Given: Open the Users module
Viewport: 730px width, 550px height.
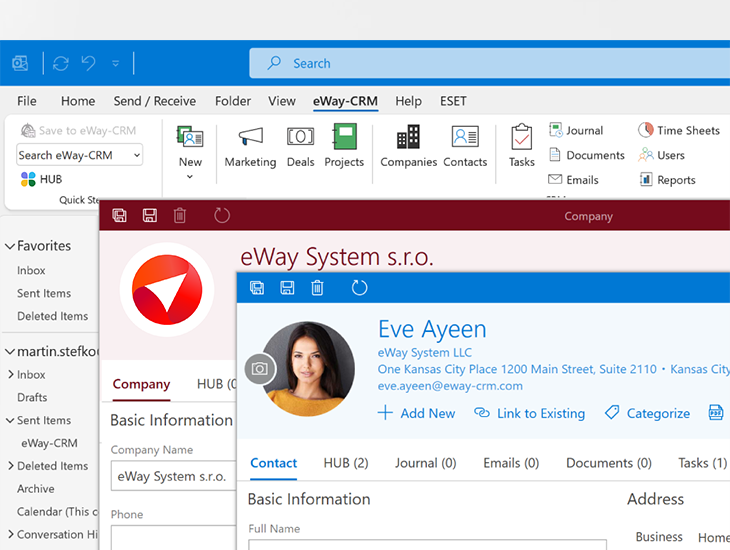Looking at the screenshot, I should click(x=662, y=155).
